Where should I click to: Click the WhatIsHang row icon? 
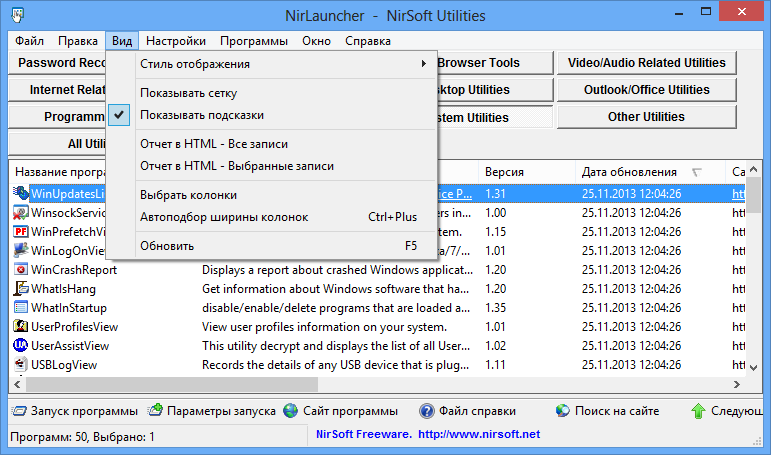(21, 288)
